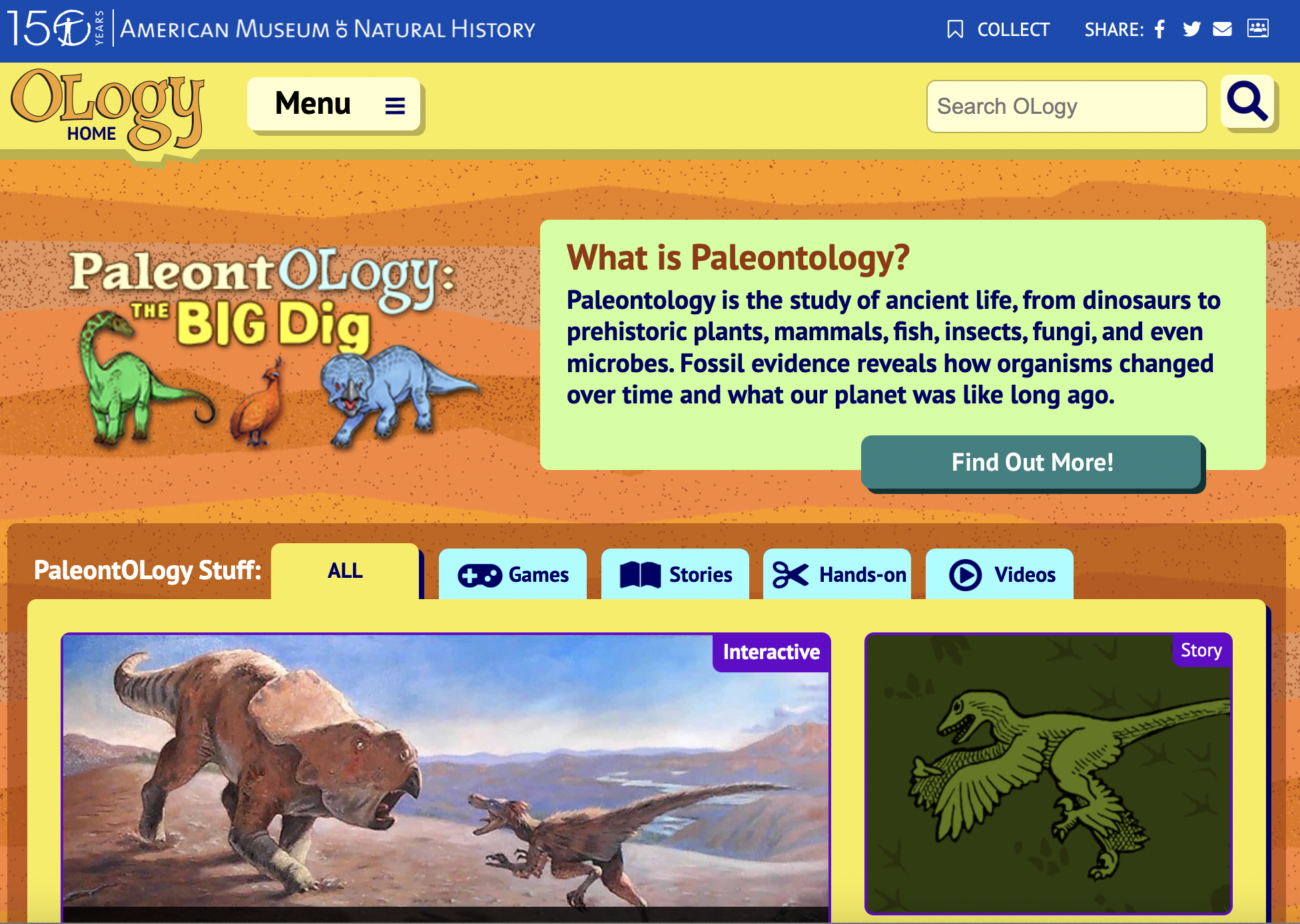Open the hamburger Menu
This screenshot has height=924, width=1300.
pyautogui.click(x=335, y=105)
